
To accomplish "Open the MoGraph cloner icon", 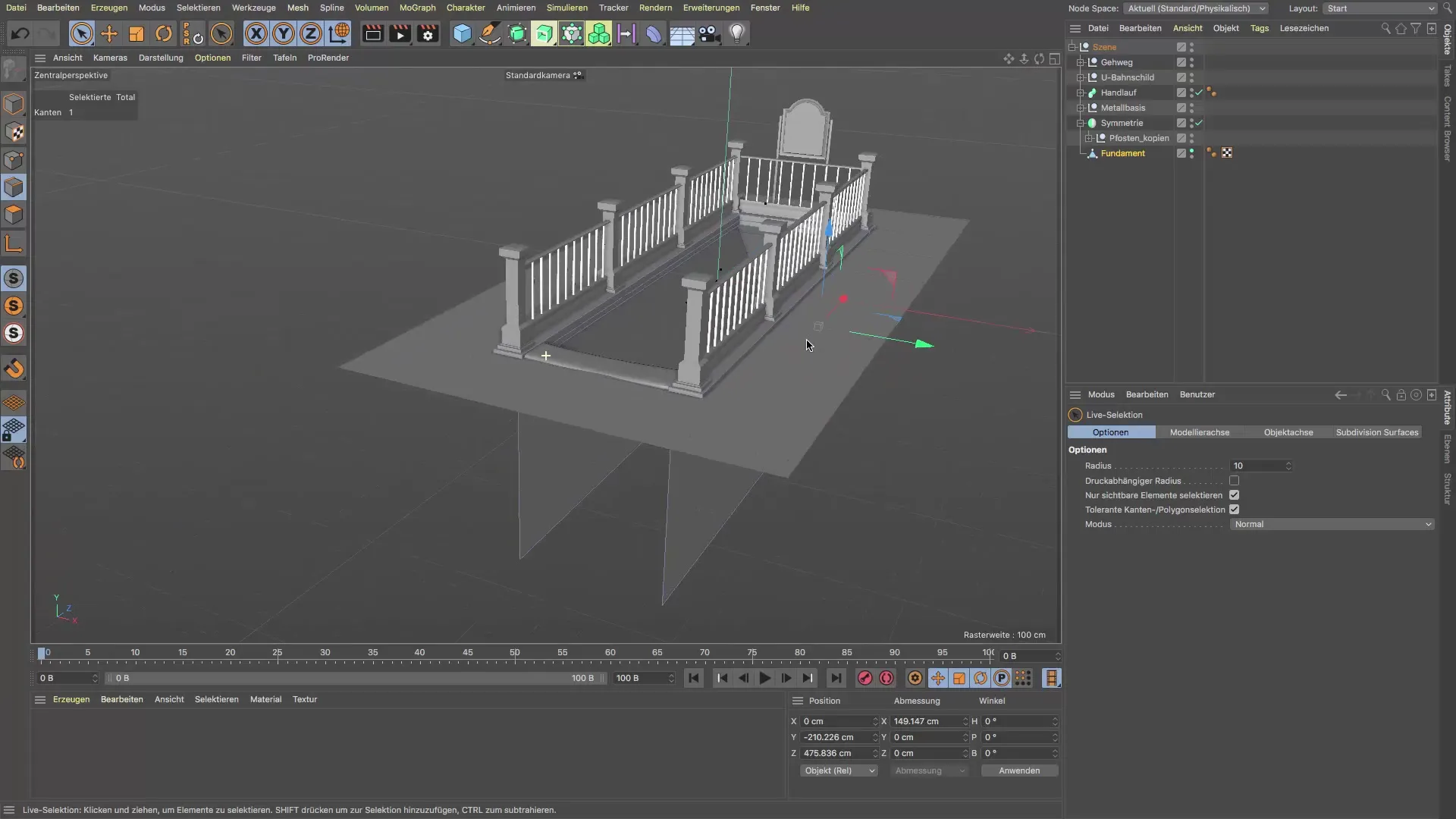I will 599,33.
